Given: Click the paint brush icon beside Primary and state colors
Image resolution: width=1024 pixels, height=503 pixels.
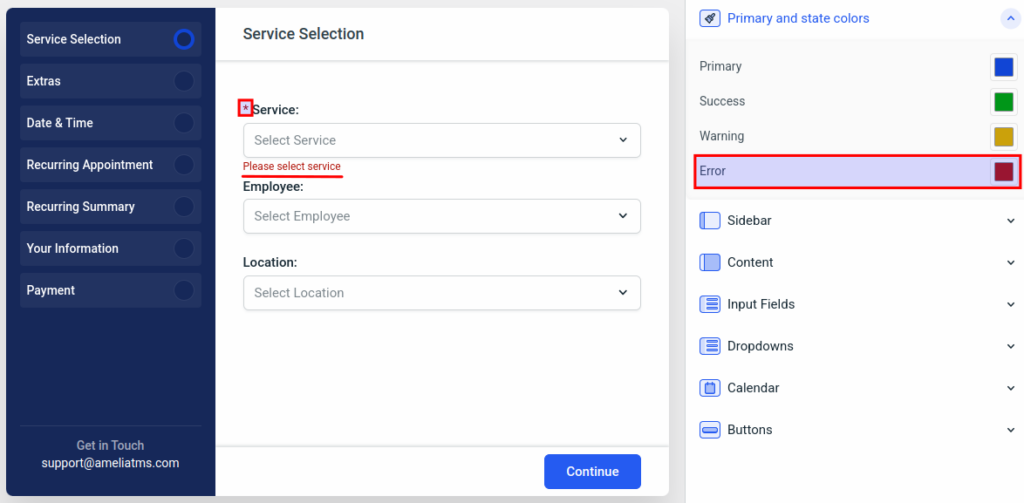Looking at the screenshot, I should (709, 18).
